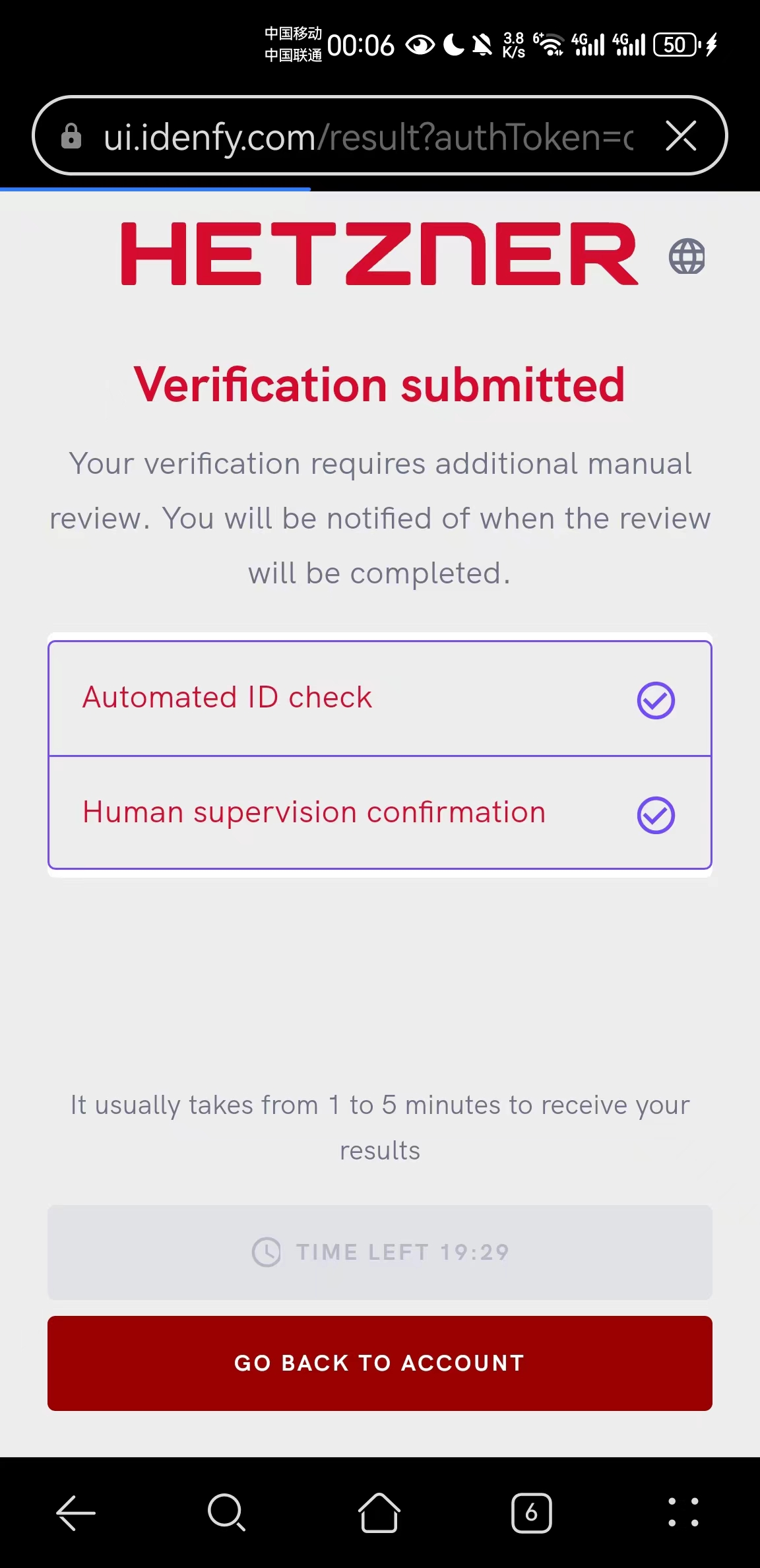The width and height of the screenshot is (760, 1568).
Task: Open the browser search icon
Action: pos(226,1512)
